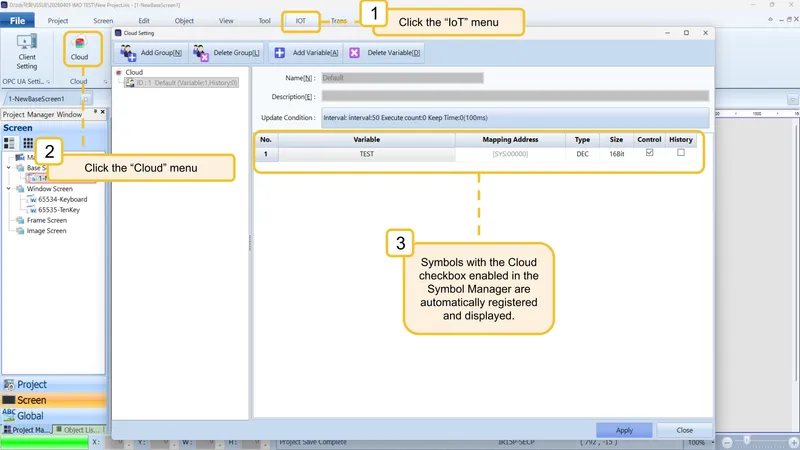Collapse the Base Screen tree node
800x450 pixels.
coord(9,167)
